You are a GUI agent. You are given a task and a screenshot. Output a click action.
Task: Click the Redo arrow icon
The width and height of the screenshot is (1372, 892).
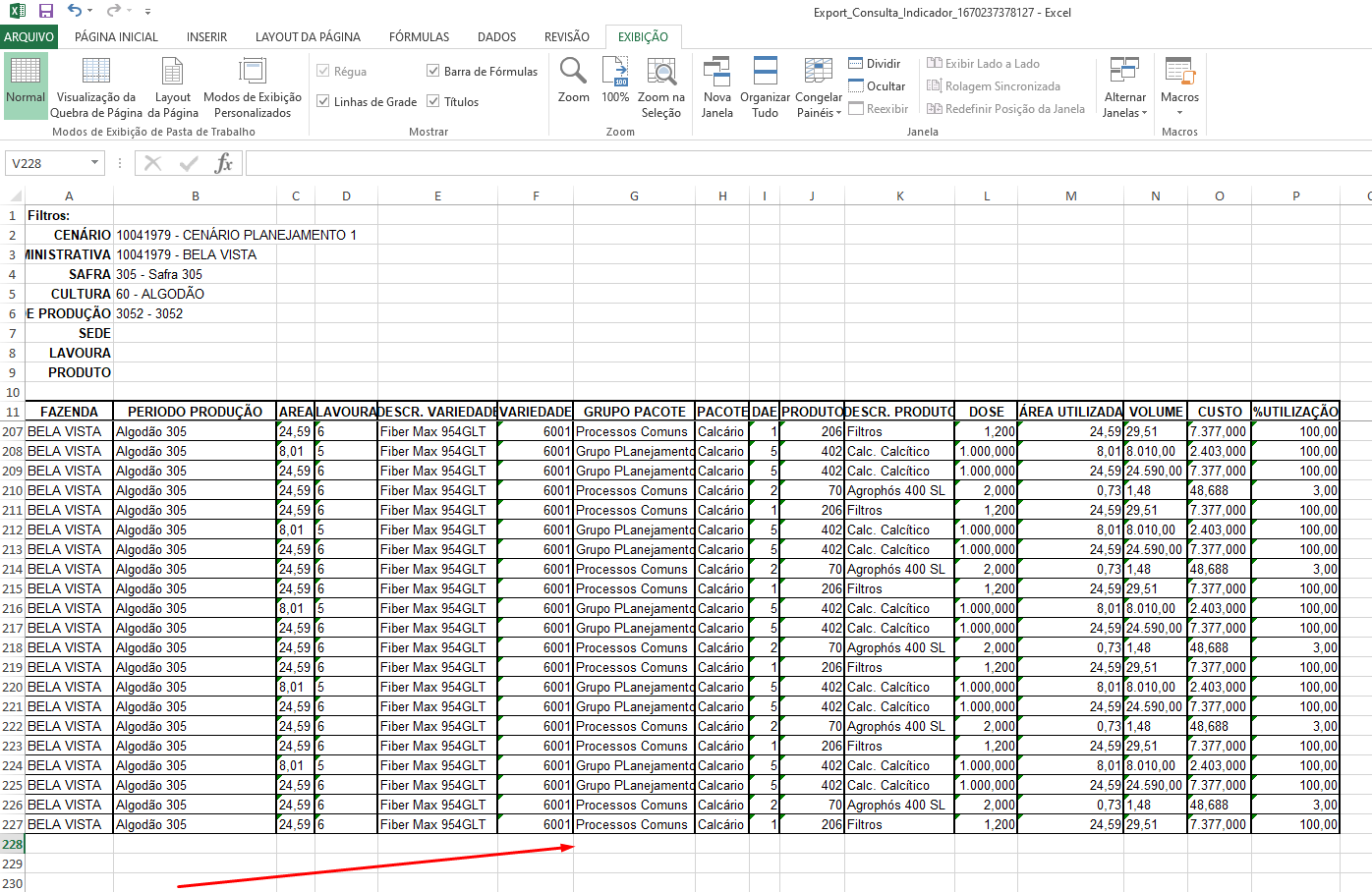pos(113,11)
